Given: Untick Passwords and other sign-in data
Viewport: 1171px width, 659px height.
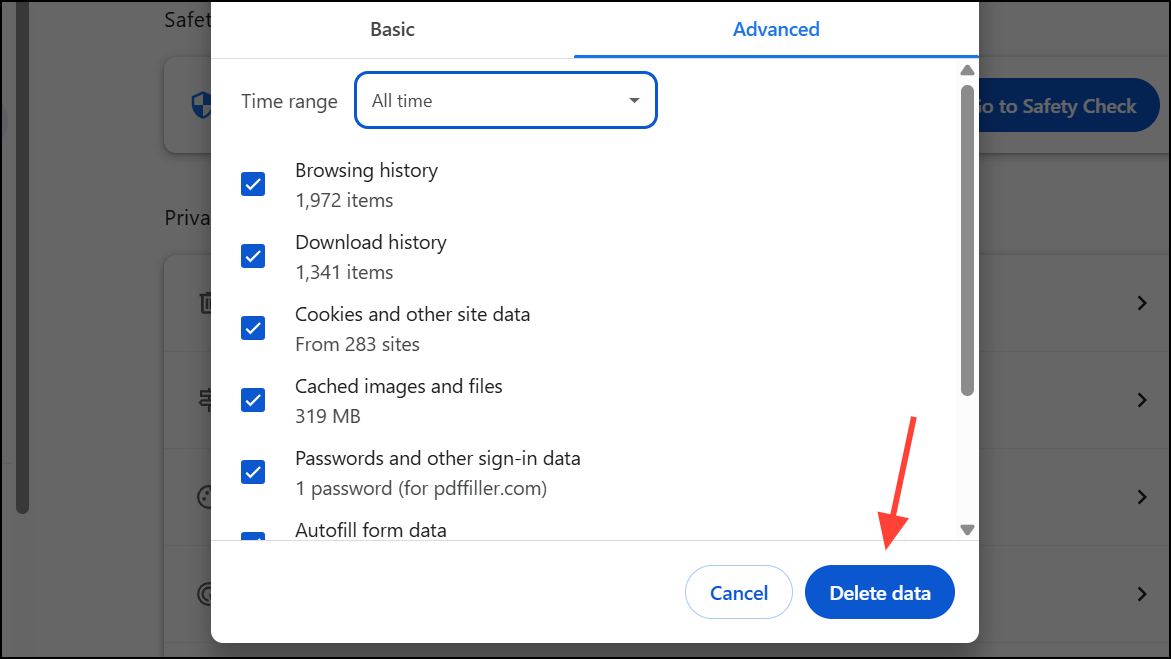Looking at the screenshot, I should click(x=253, y=472).
